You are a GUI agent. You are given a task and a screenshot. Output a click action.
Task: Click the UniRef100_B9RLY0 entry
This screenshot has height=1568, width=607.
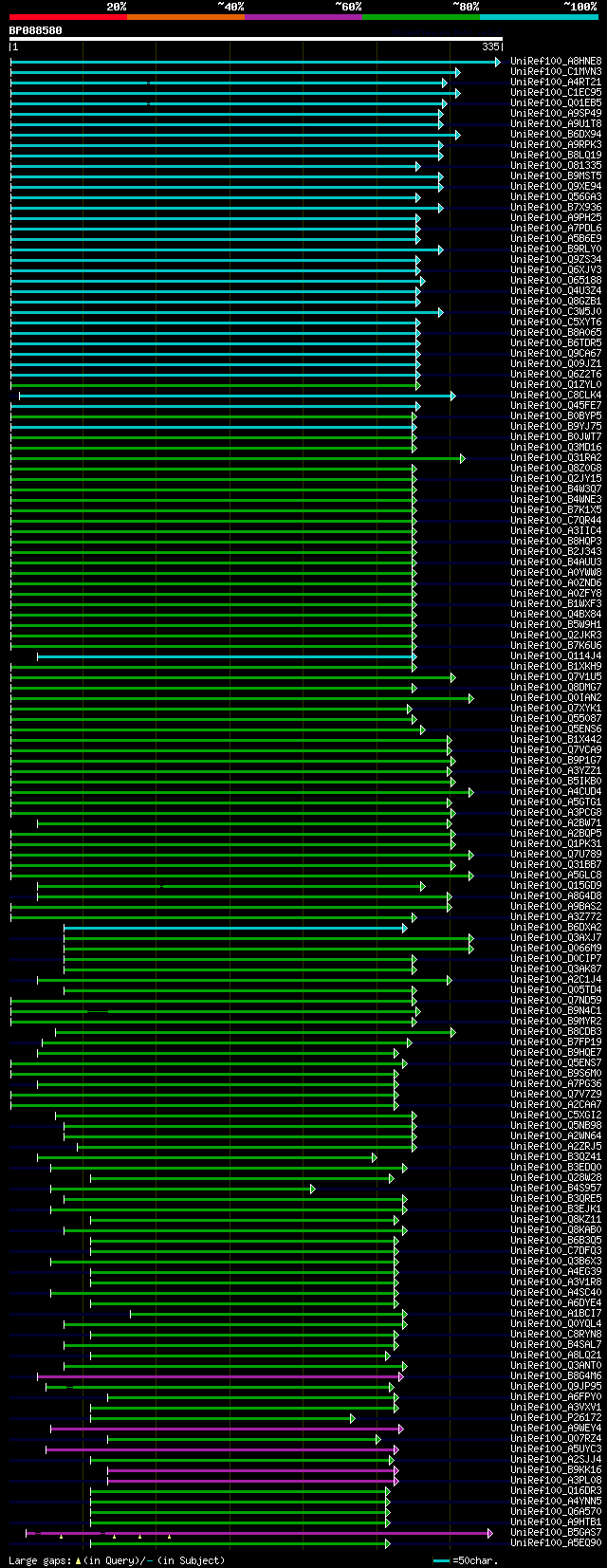pyautogui.click(x=556, y=249)
